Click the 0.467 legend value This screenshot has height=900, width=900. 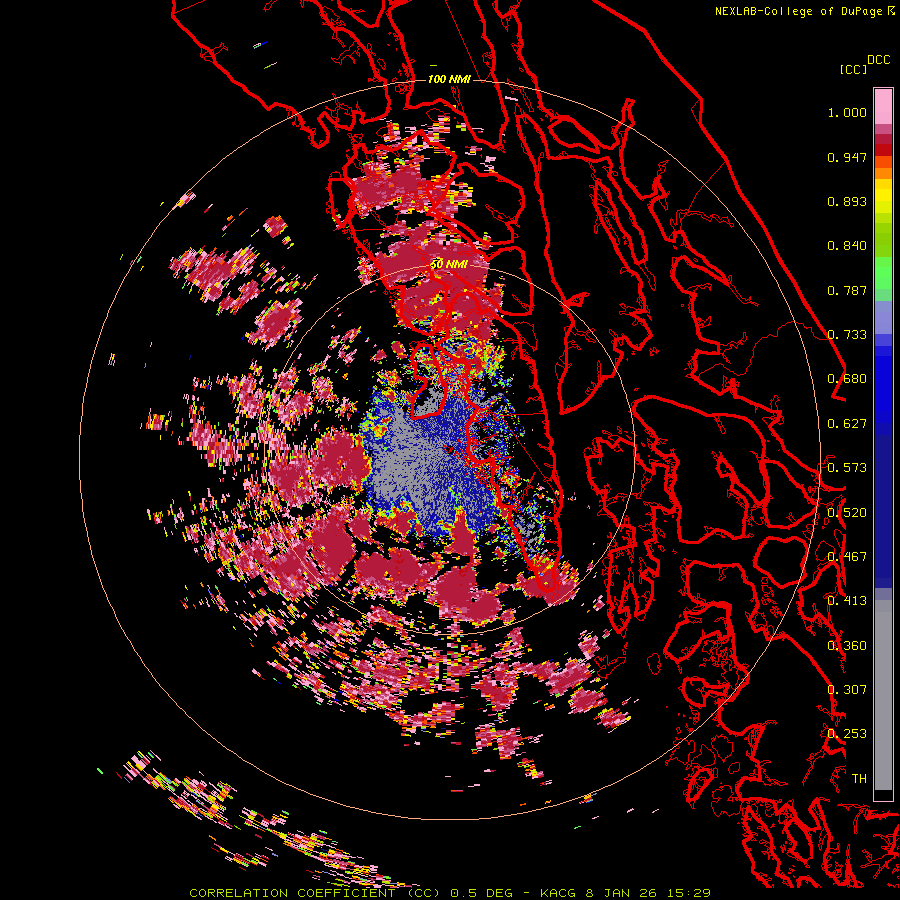point(847,557)
